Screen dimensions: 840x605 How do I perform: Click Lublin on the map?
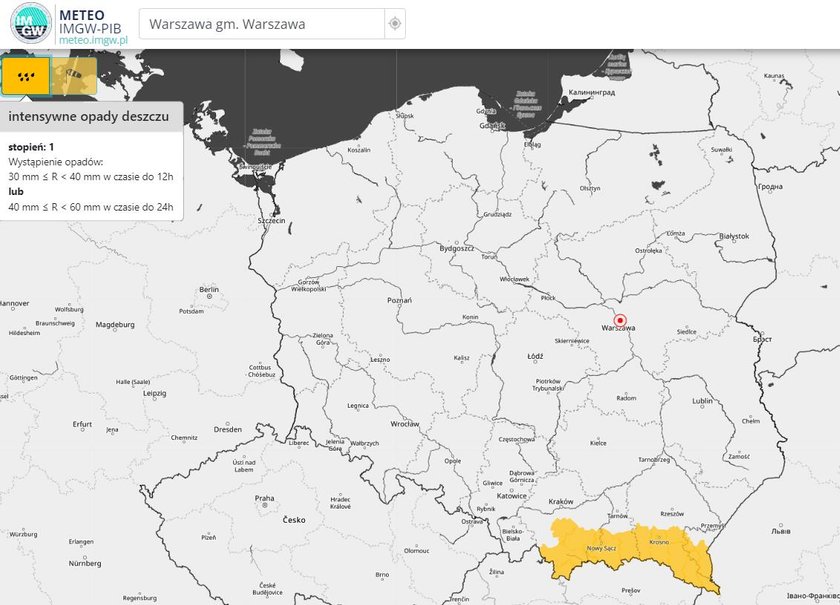(x=702, y=401)
